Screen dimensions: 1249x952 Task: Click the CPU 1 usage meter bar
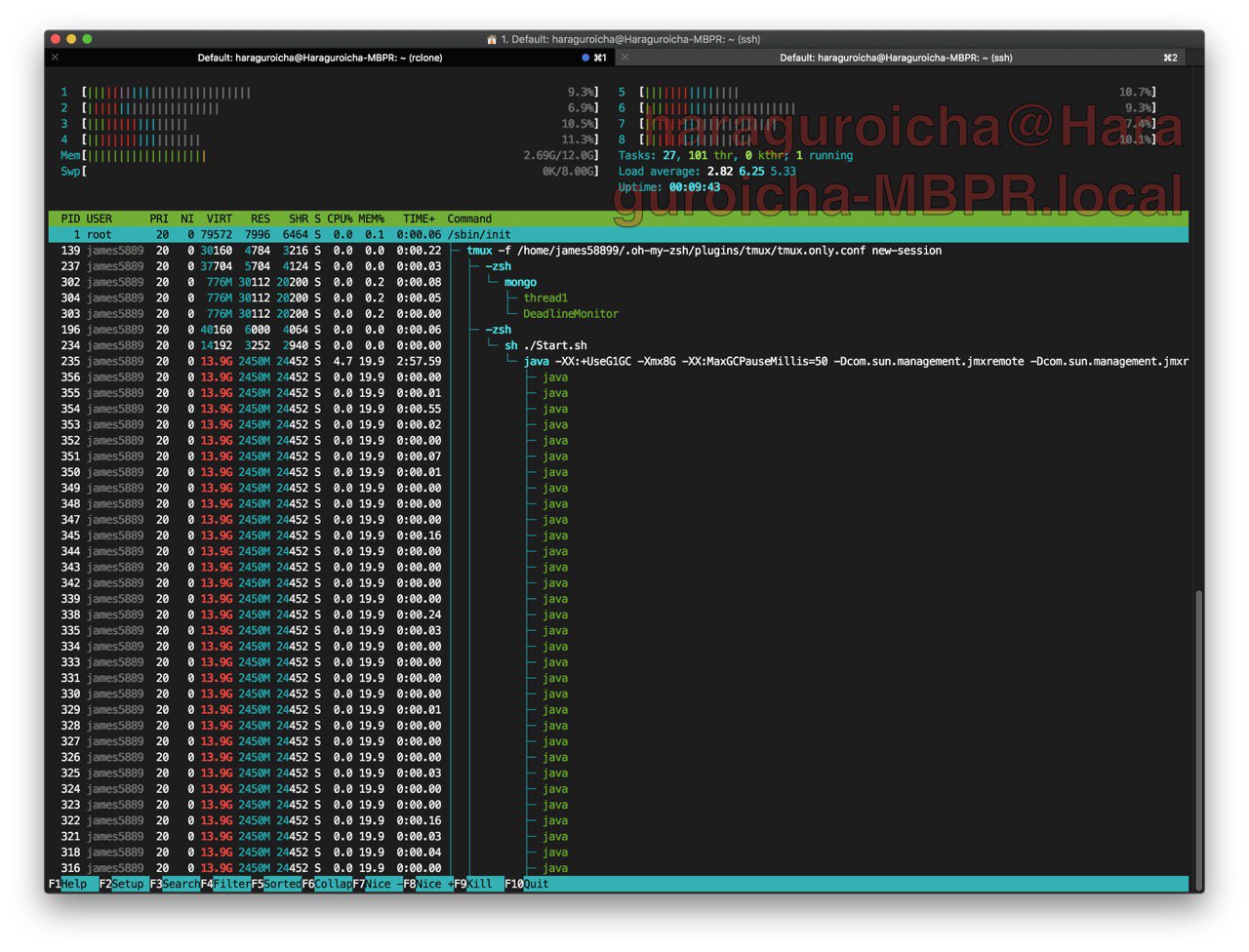point(340,93)
